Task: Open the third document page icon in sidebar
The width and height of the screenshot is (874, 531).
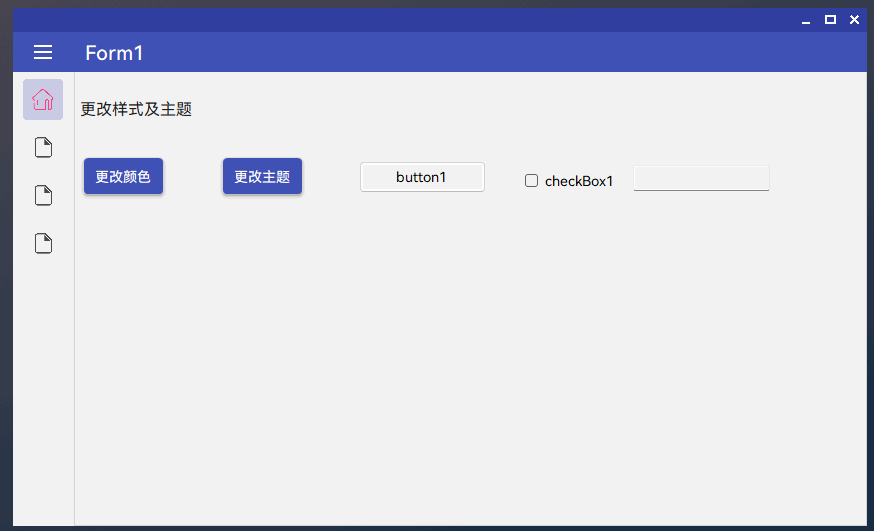Action: tap(43, 243)
